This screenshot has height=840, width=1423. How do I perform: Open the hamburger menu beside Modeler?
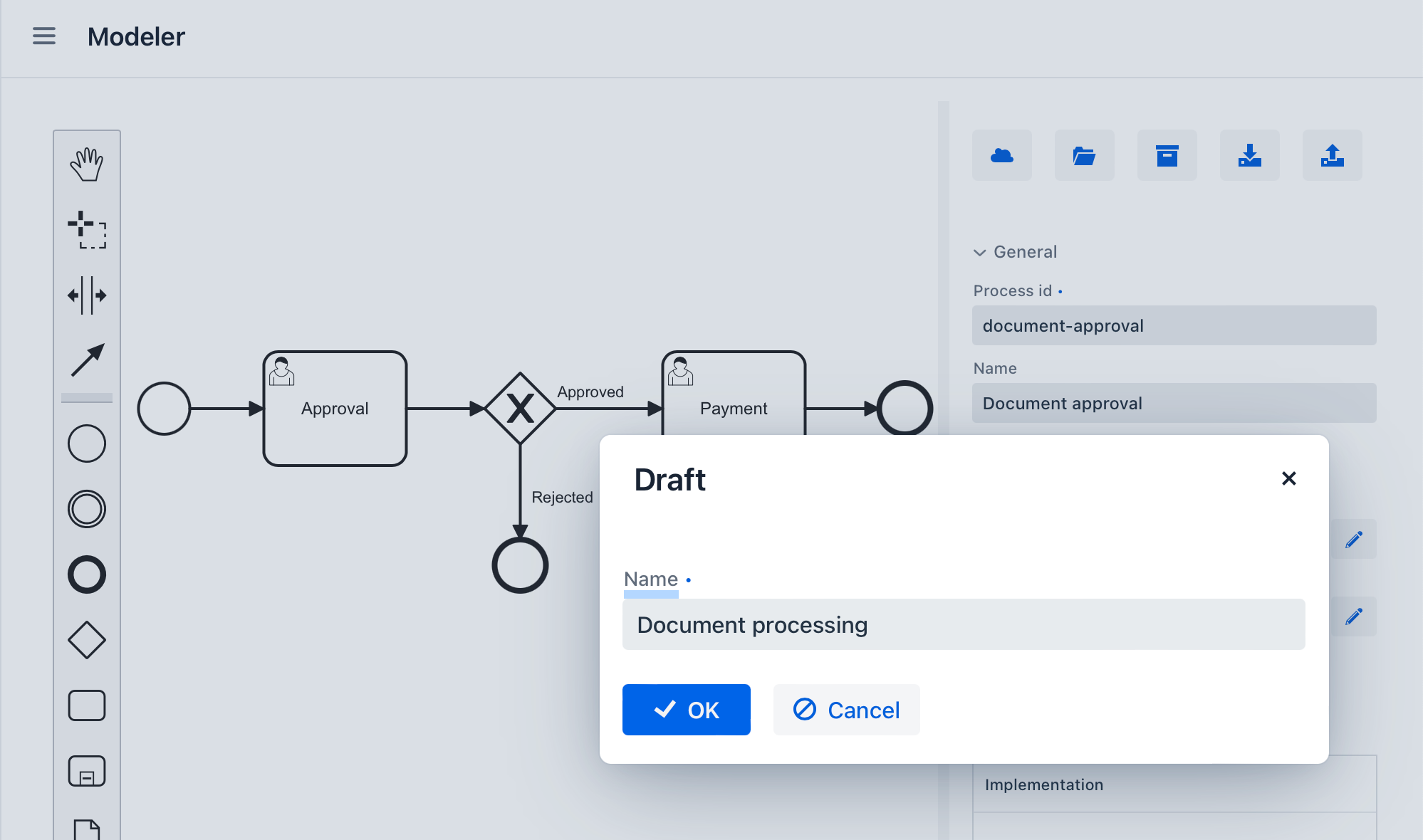[x=44, y=36]
